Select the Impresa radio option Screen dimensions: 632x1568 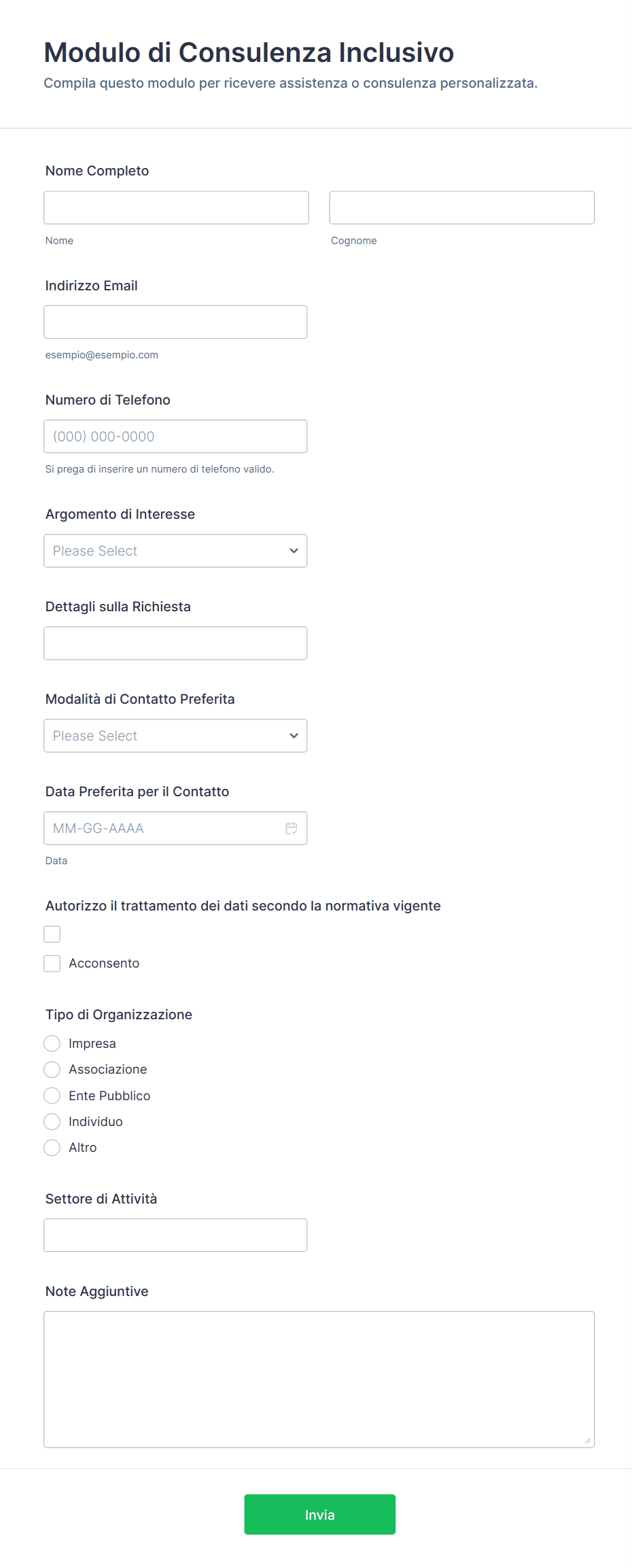pyautogui.click(x=52, y=1044)
